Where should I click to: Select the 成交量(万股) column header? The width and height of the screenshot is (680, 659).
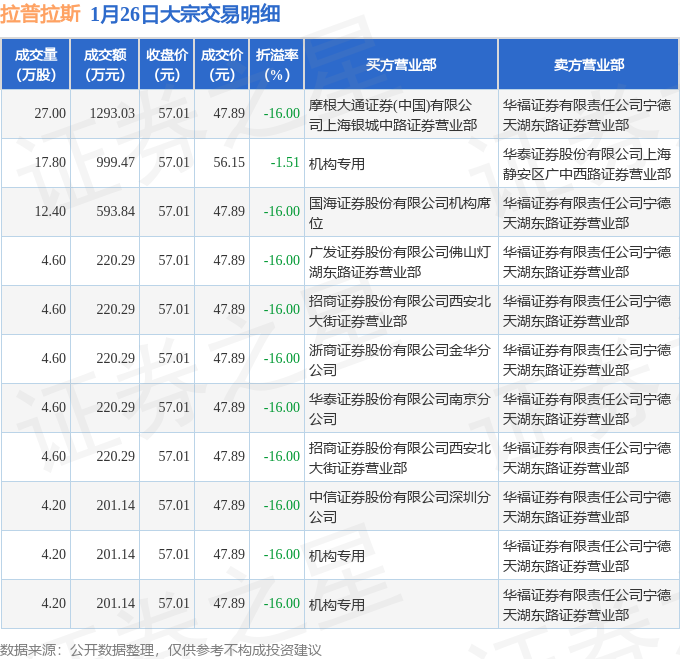coord(36,64)
